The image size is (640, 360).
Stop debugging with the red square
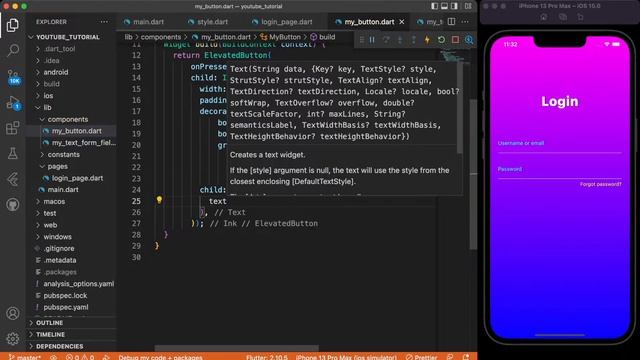[x=455, y=40]
